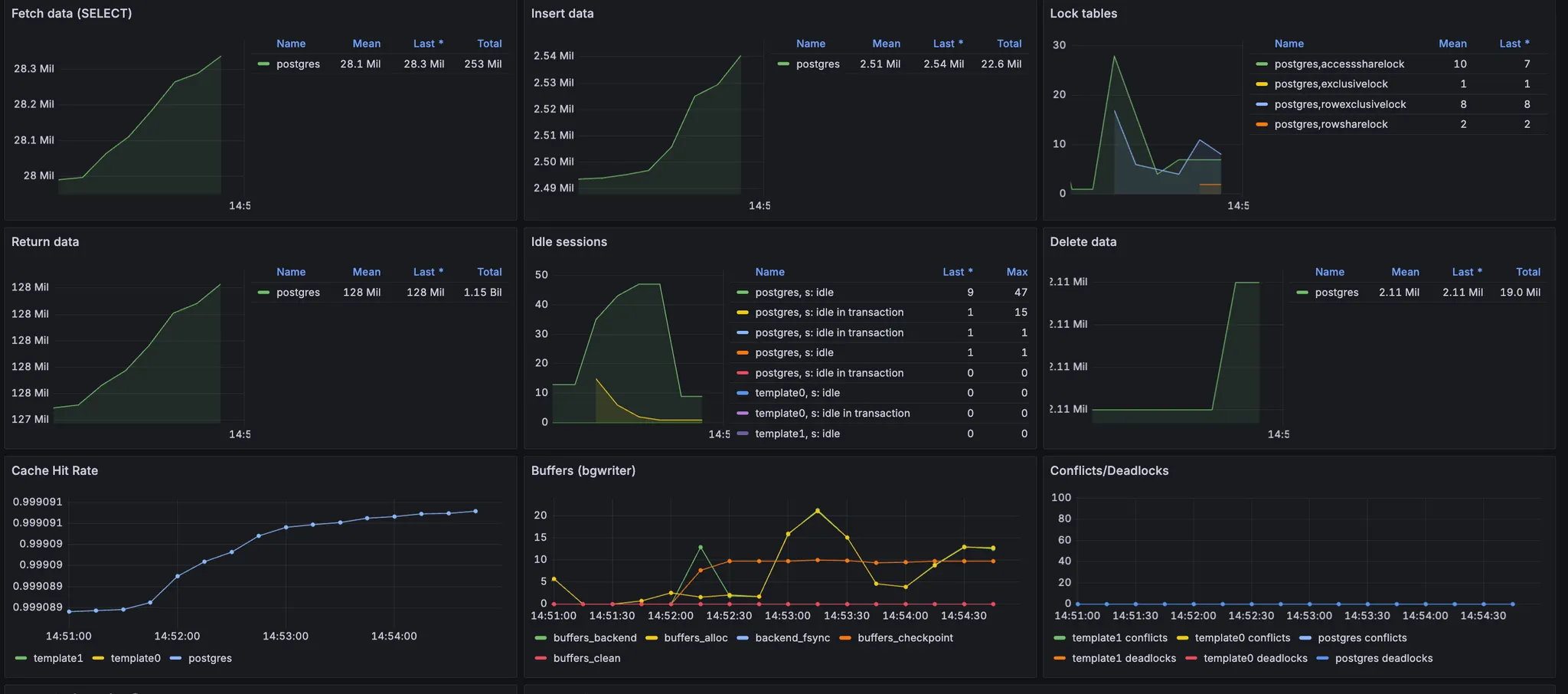The width and height of the screenshot is (1568, 694).
Task: Open the Insert data panel title menu
Action: coord(562,13)
